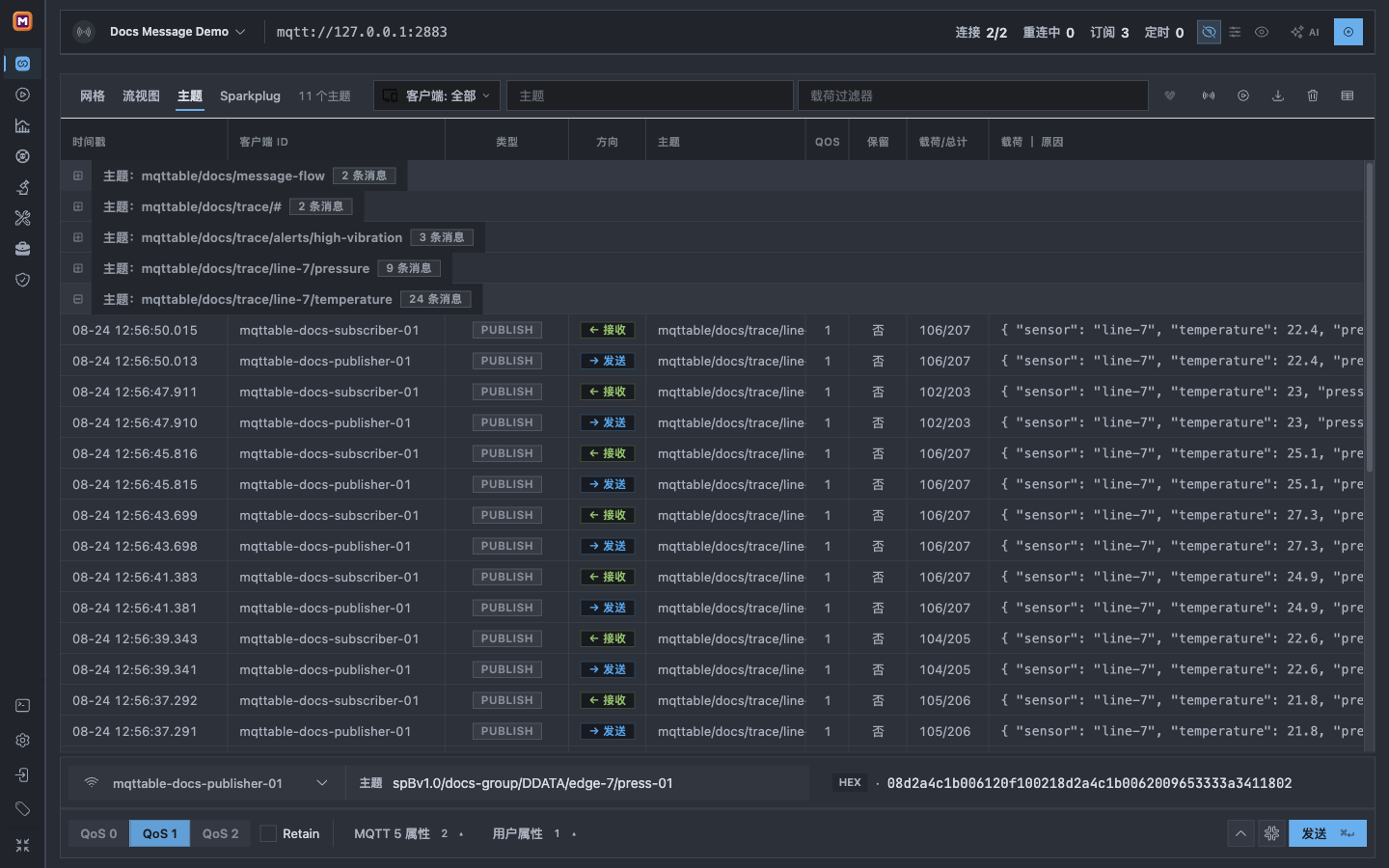This screenshot has height=868, width=1389.
Task: Click the tag icon in left sidebar
Action: pyautogui.click(x=22, y=809)
